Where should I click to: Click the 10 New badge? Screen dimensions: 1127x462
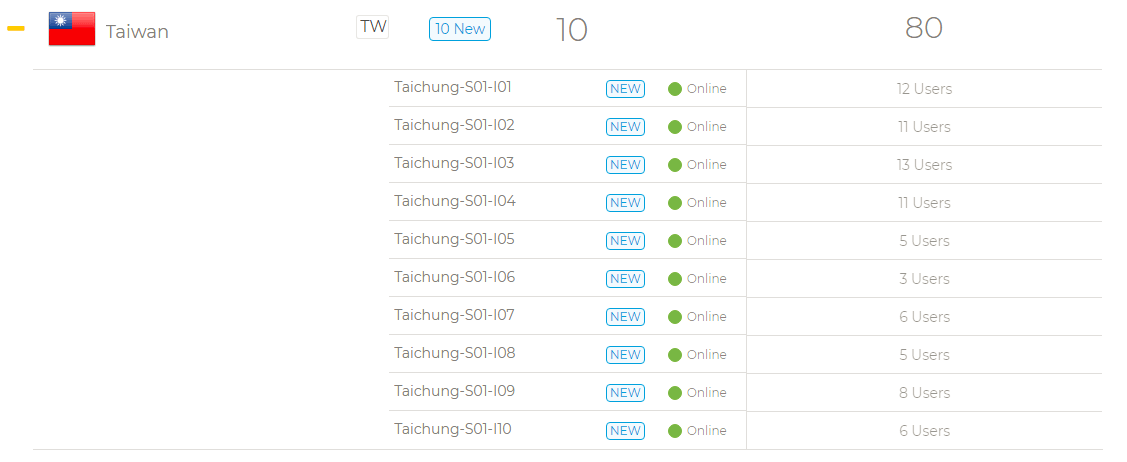(x=460, y=29)
